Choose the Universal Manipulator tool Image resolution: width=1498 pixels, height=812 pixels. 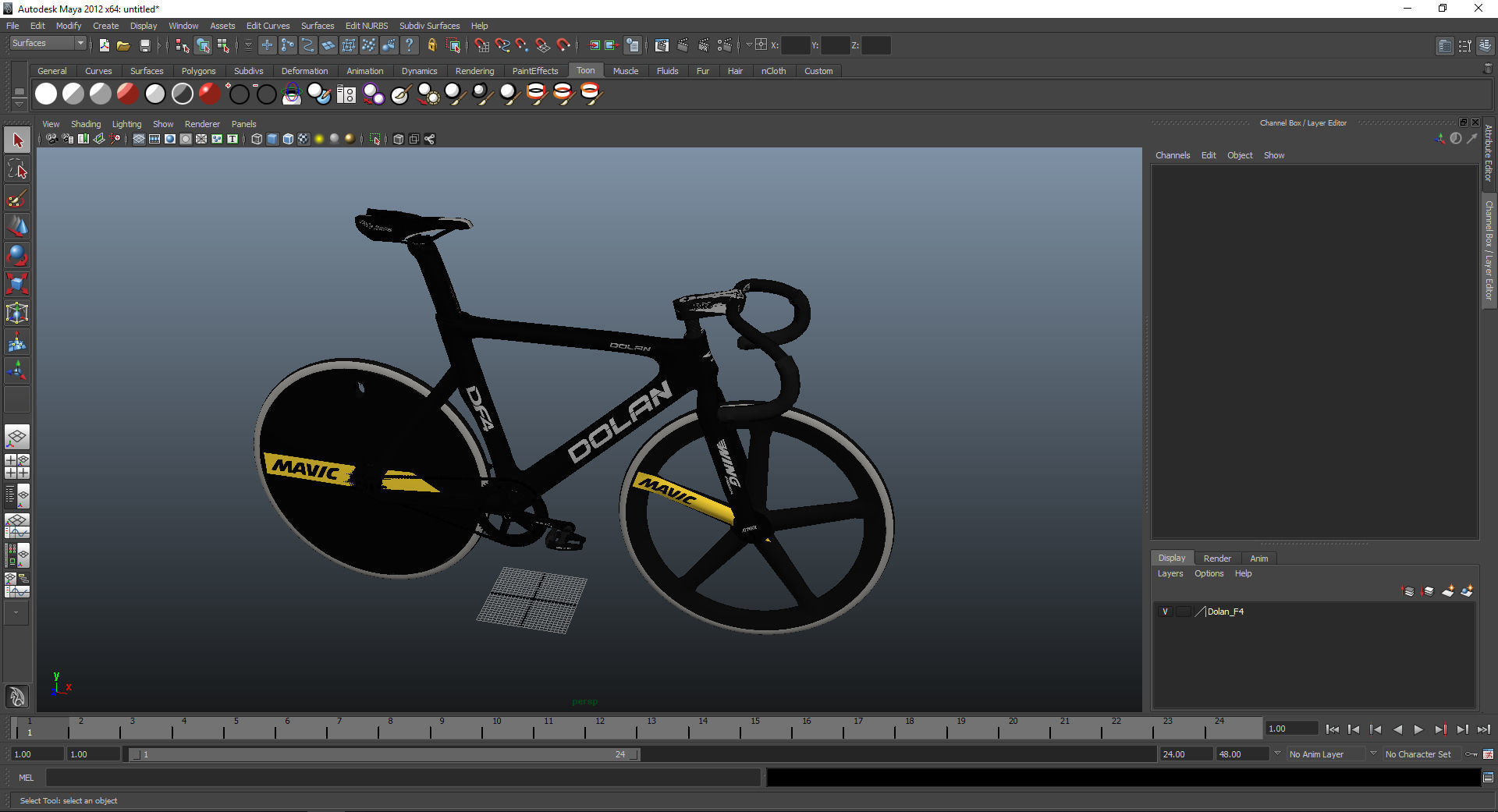pyautogui.click(x=17, y=313)
